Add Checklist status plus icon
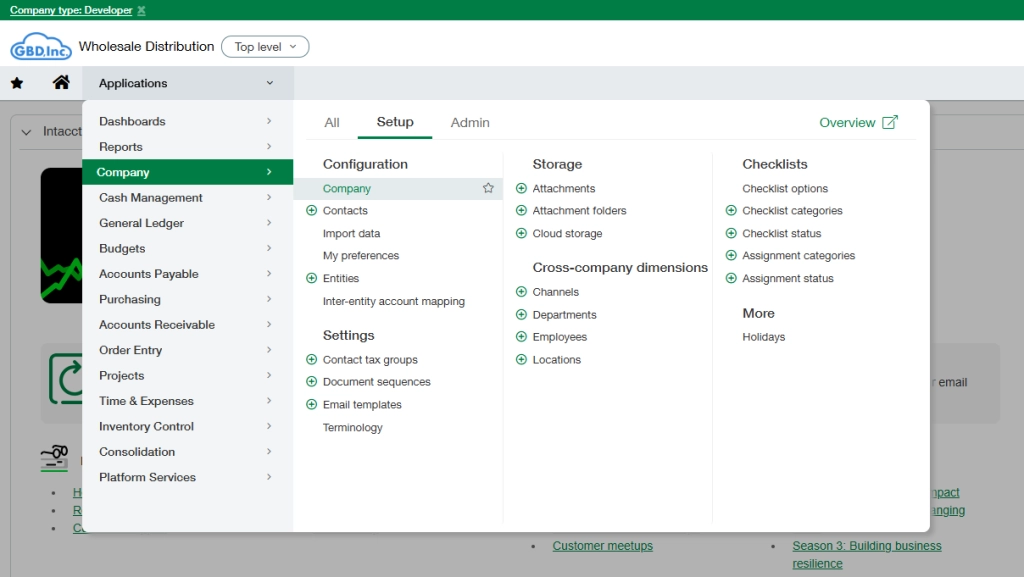The width and height of the screenshot is (1024, 577). click(731, 233)
